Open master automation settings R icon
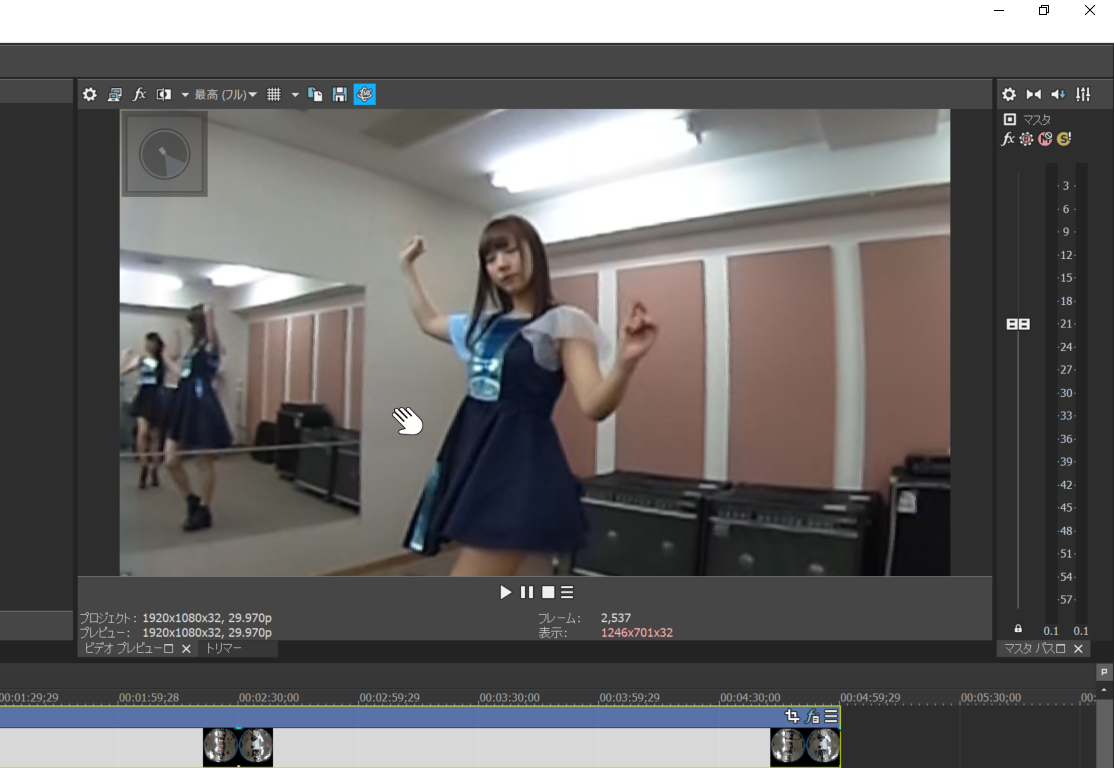Image resolution: width=1114 pixels, height=768 pixels. pyautogui.click(x=1027, y=139)
